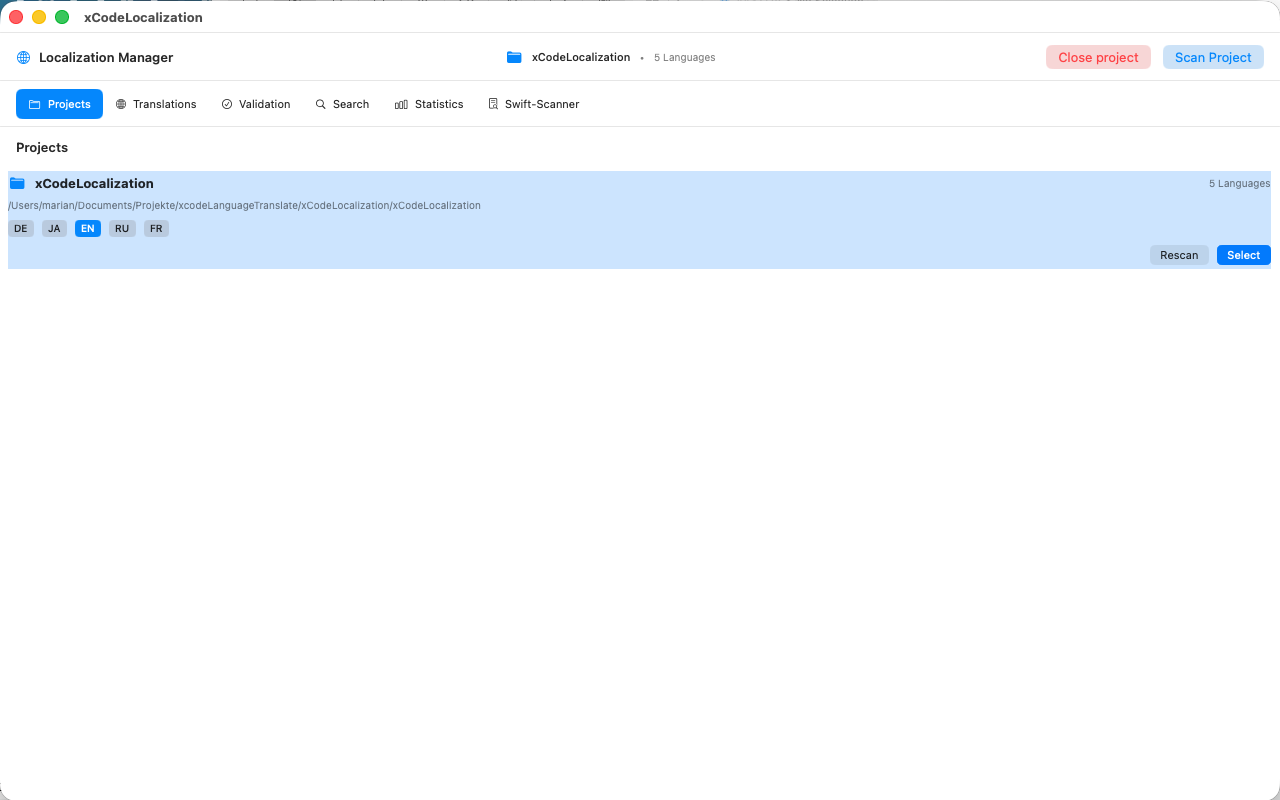Toggle the DE language chip
The image size is (1280, 800).
21,228
